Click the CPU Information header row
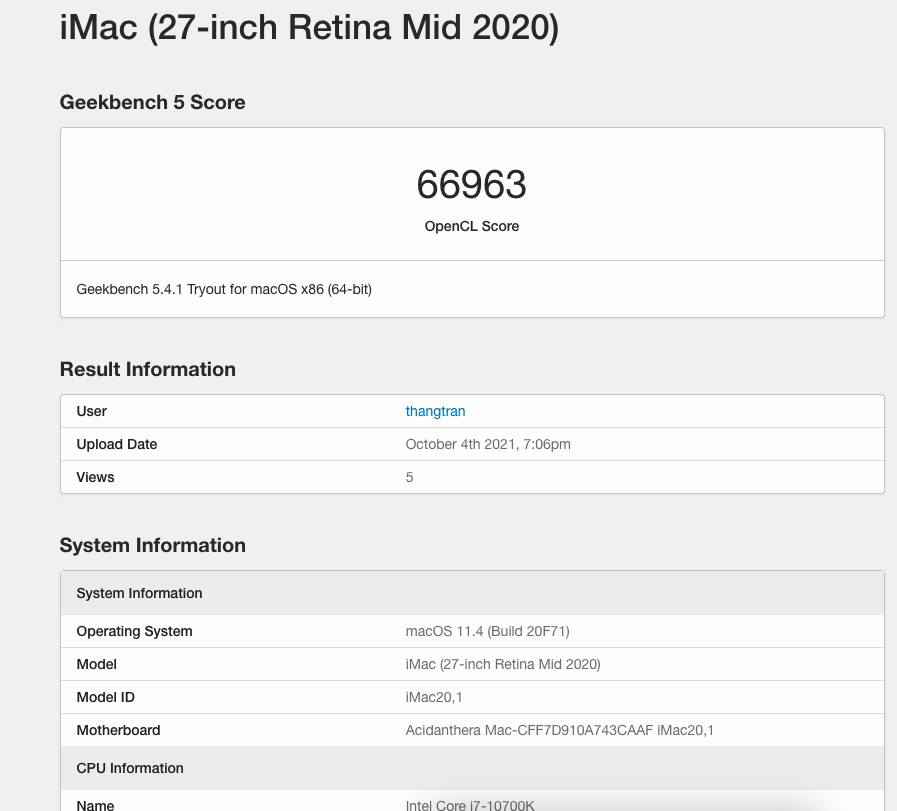Viewport: 897px width, 811px height. 472,768
